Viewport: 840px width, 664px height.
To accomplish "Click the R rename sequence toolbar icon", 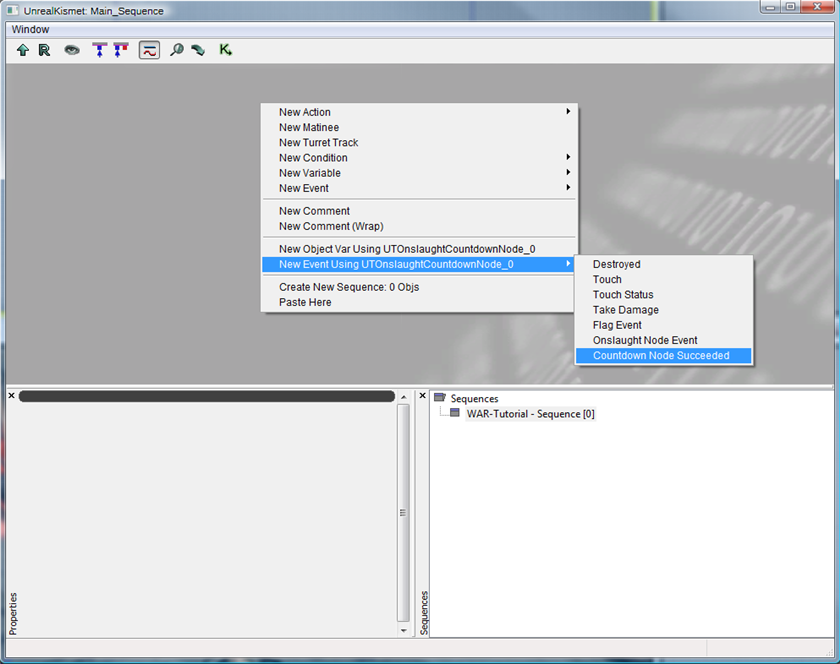I will tap(44, 50).
